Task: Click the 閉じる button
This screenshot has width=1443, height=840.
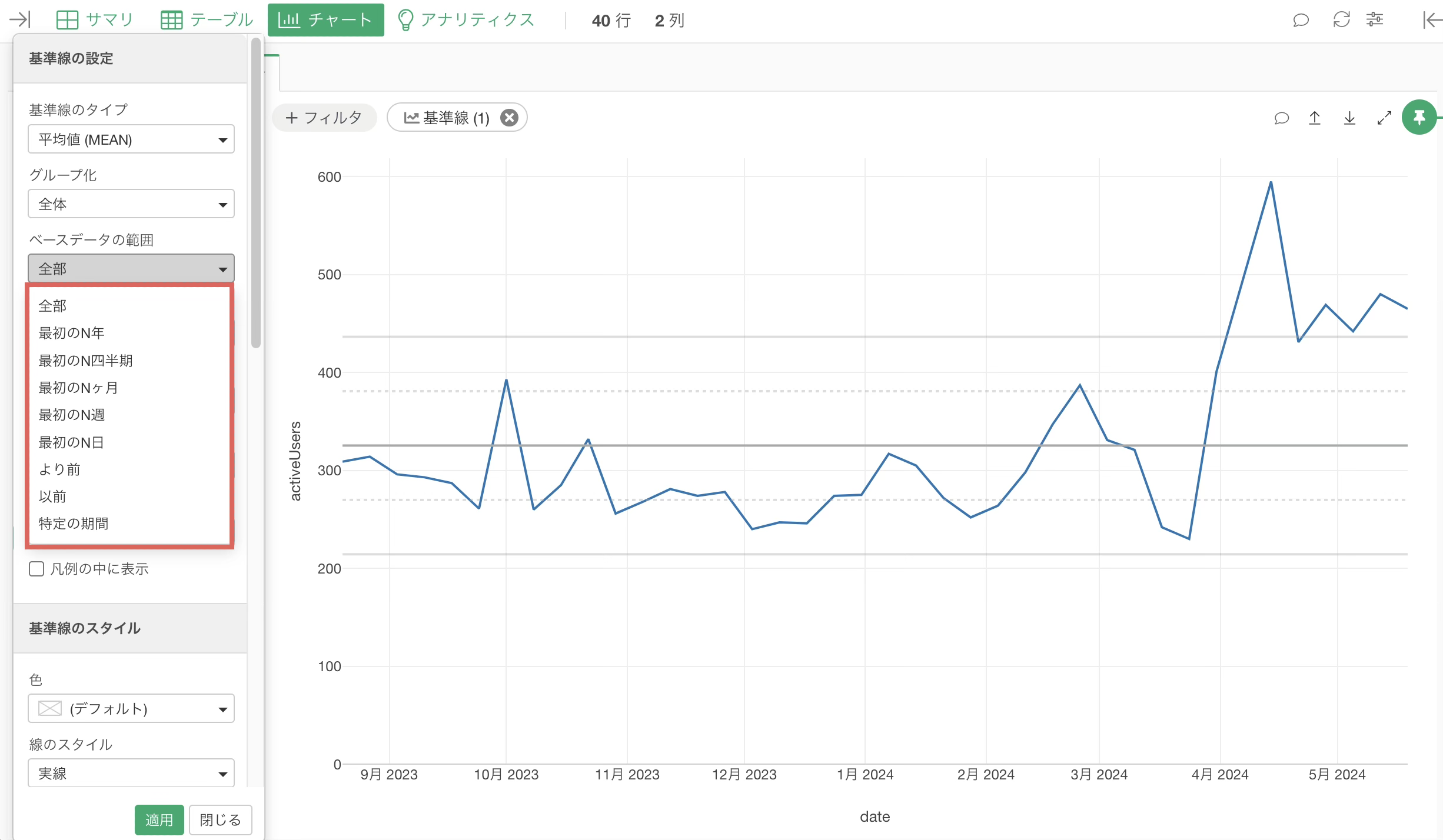Action: [220, 819]
